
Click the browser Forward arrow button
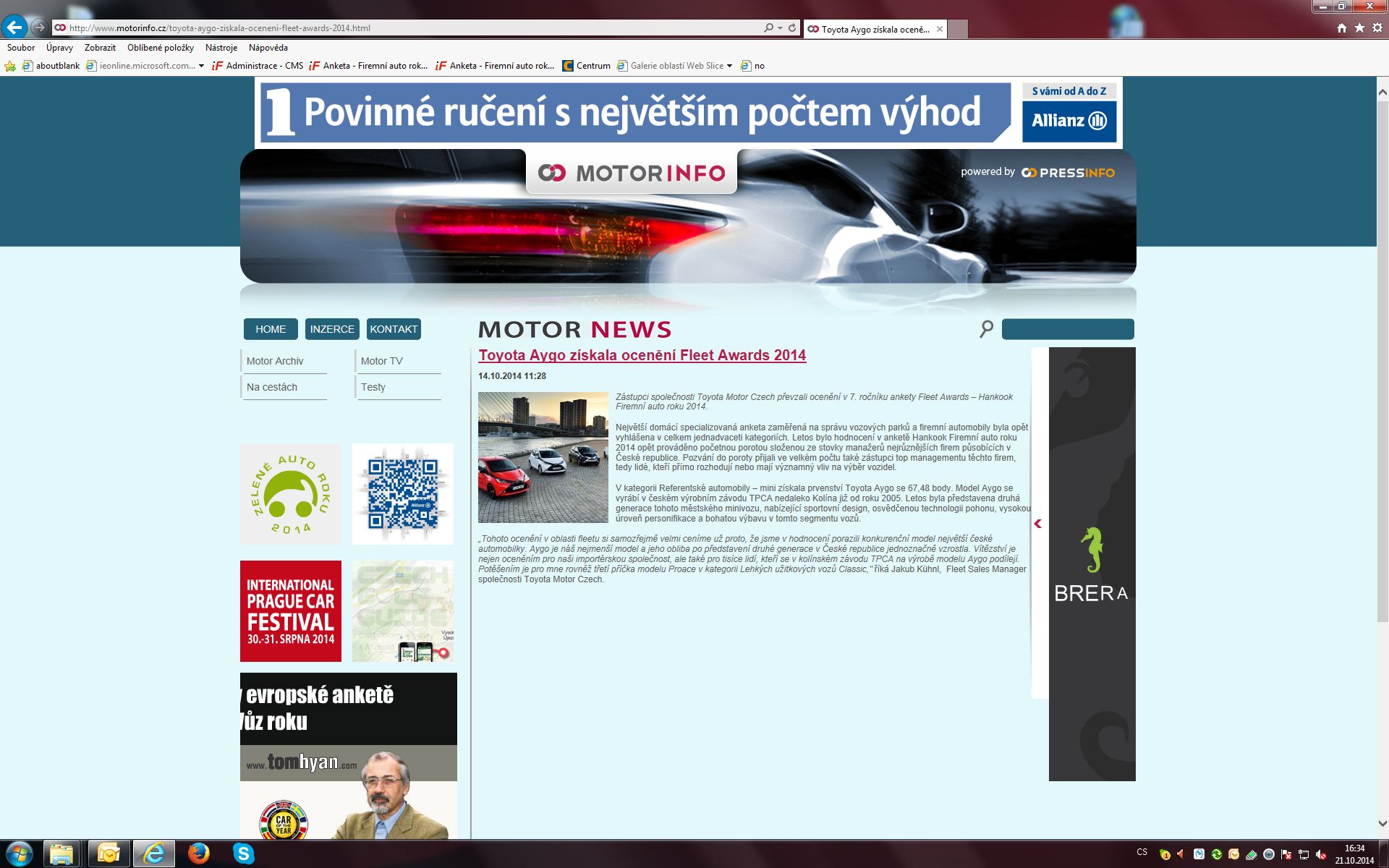click(40, 27)
